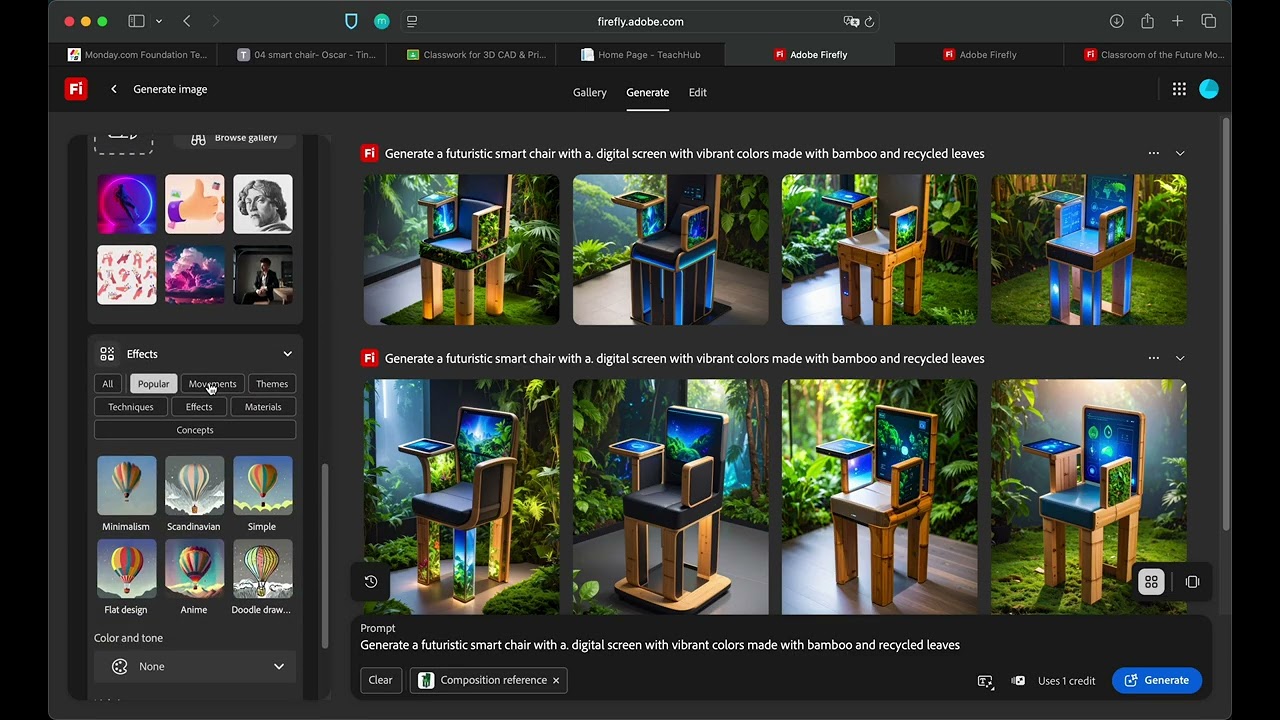Go back in Safari history

[187, 21]
